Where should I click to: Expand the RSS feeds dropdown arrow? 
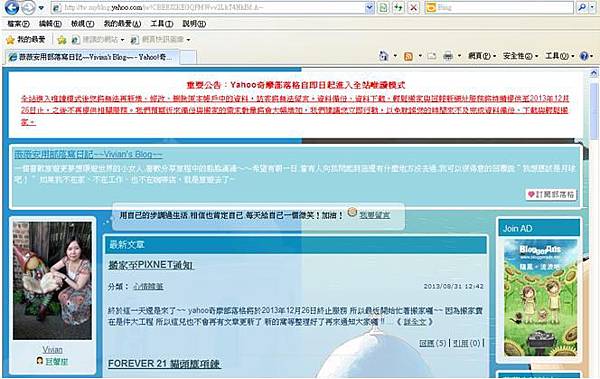pos(420,56)
